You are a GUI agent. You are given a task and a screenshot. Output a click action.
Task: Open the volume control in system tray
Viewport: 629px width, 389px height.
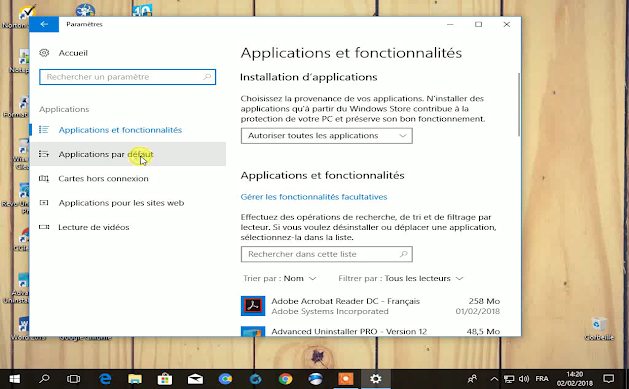pos(523,379)
